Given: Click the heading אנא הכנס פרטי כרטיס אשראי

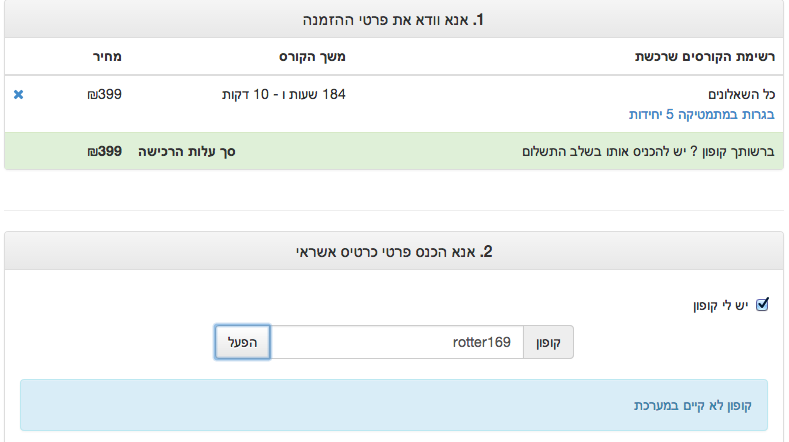Looking at the screenshot, I should (x=394, y=251).
